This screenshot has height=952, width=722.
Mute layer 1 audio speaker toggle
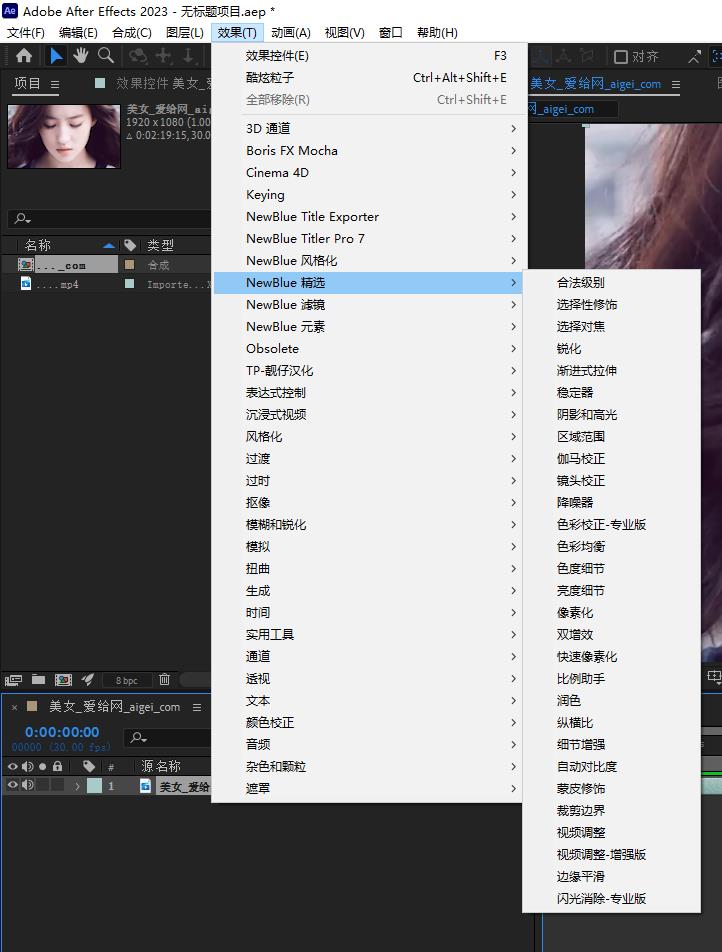tap(27, 785)
